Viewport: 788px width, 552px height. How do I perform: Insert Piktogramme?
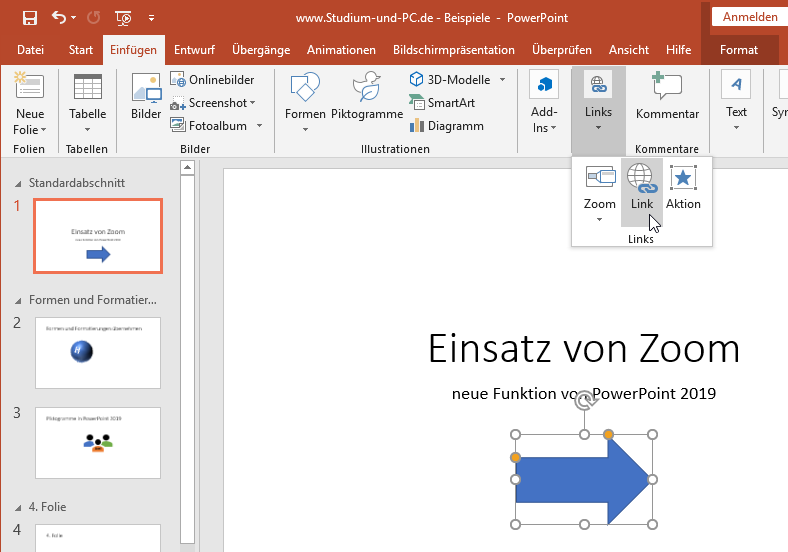point(367,96)
